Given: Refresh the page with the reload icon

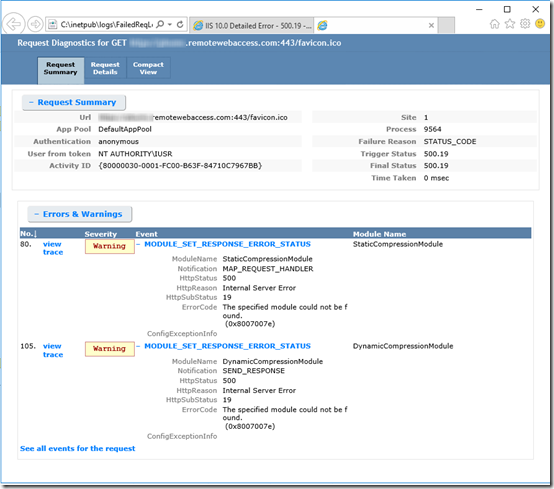Looking at the screenshot, I should [180, 24].
